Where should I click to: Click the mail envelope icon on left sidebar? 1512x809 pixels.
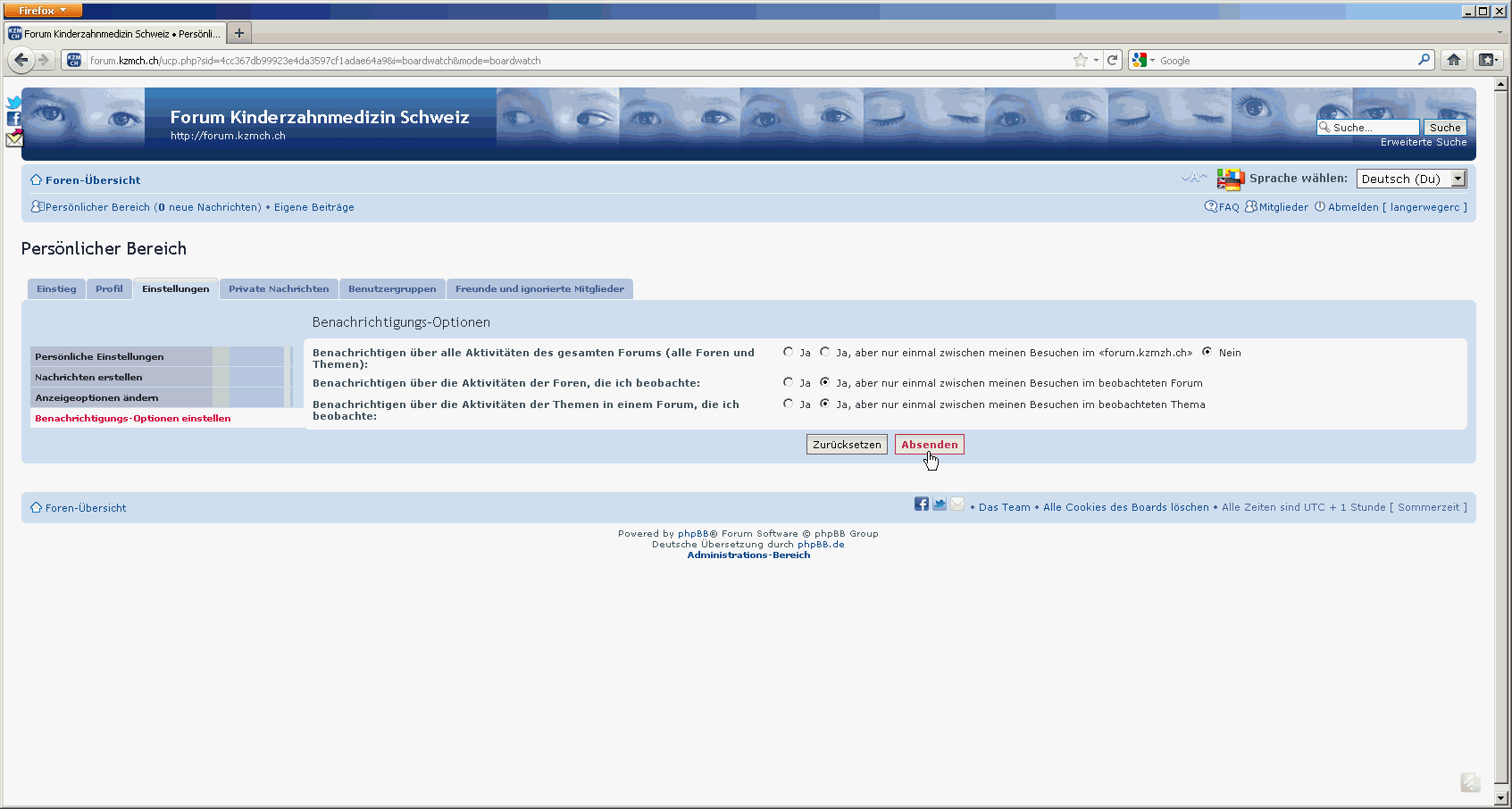[14, 138]
